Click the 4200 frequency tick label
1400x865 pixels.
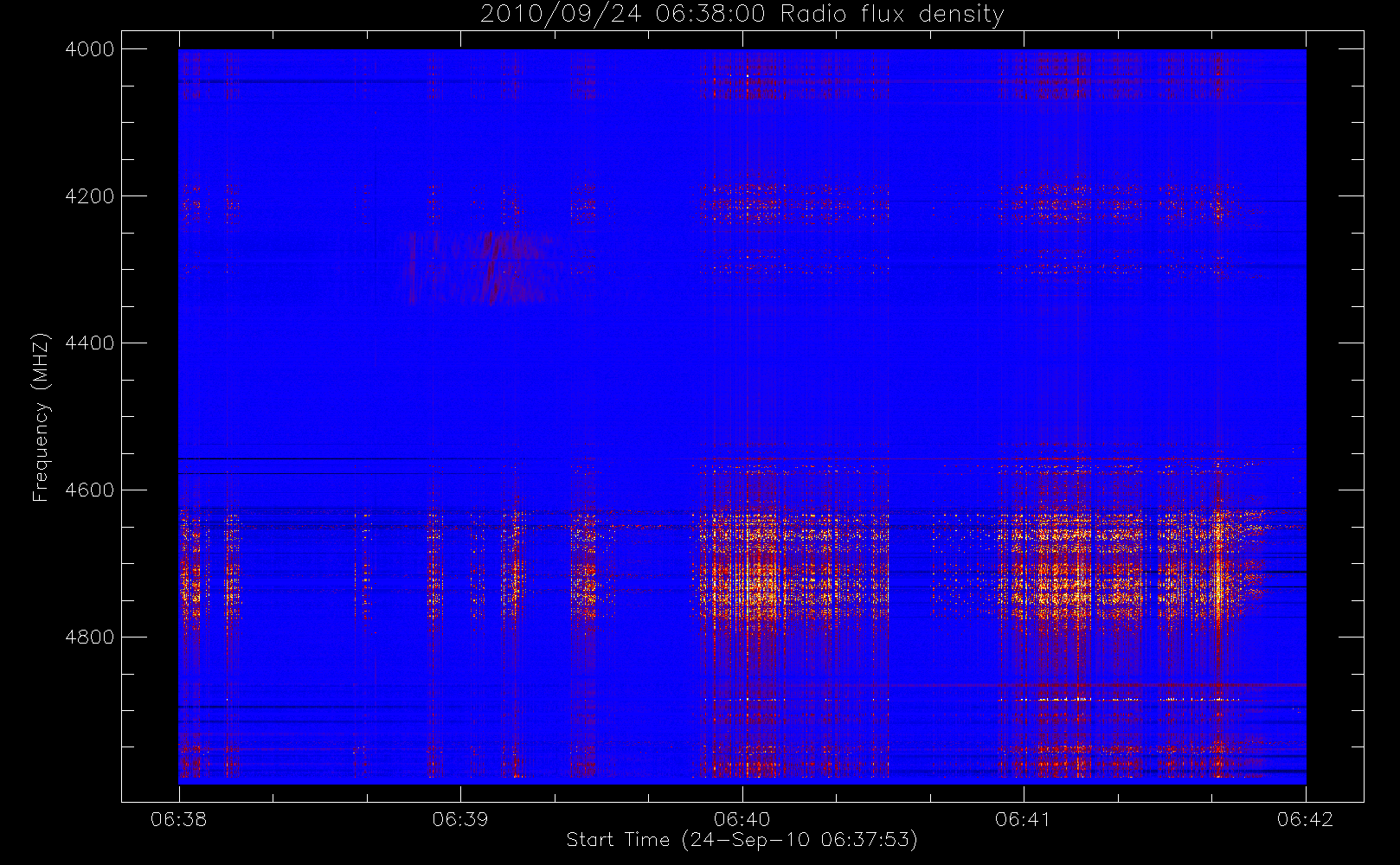pyautogui.click(x=90, y=196)
